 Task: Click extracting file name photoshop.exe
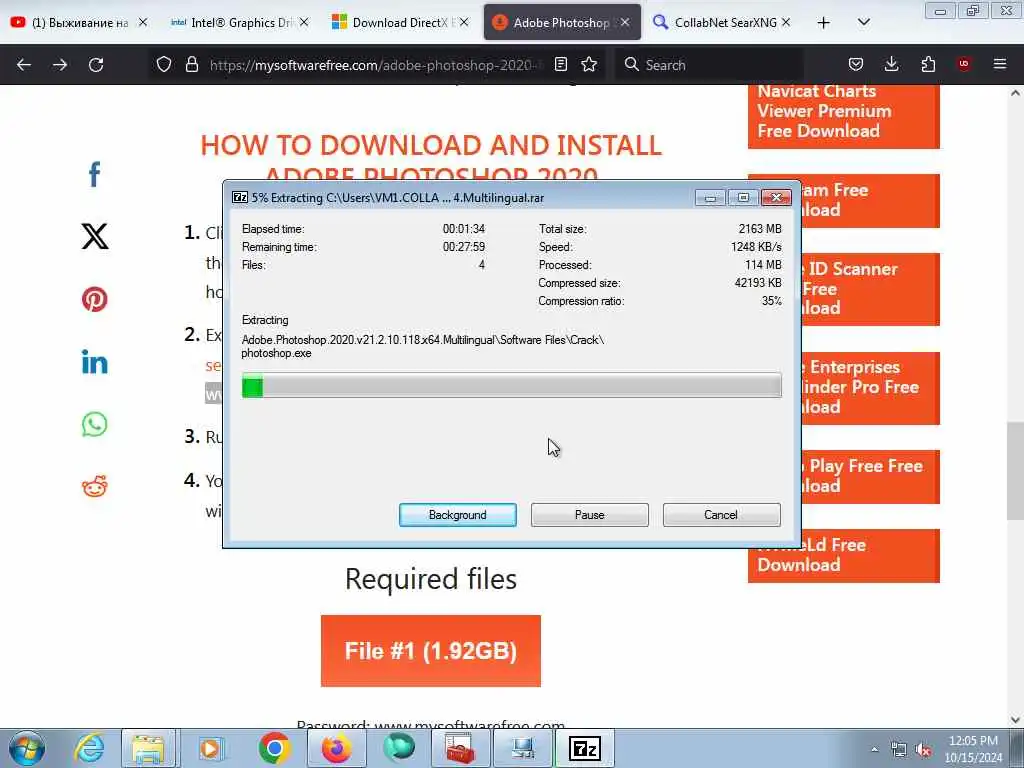click(276, 353)
